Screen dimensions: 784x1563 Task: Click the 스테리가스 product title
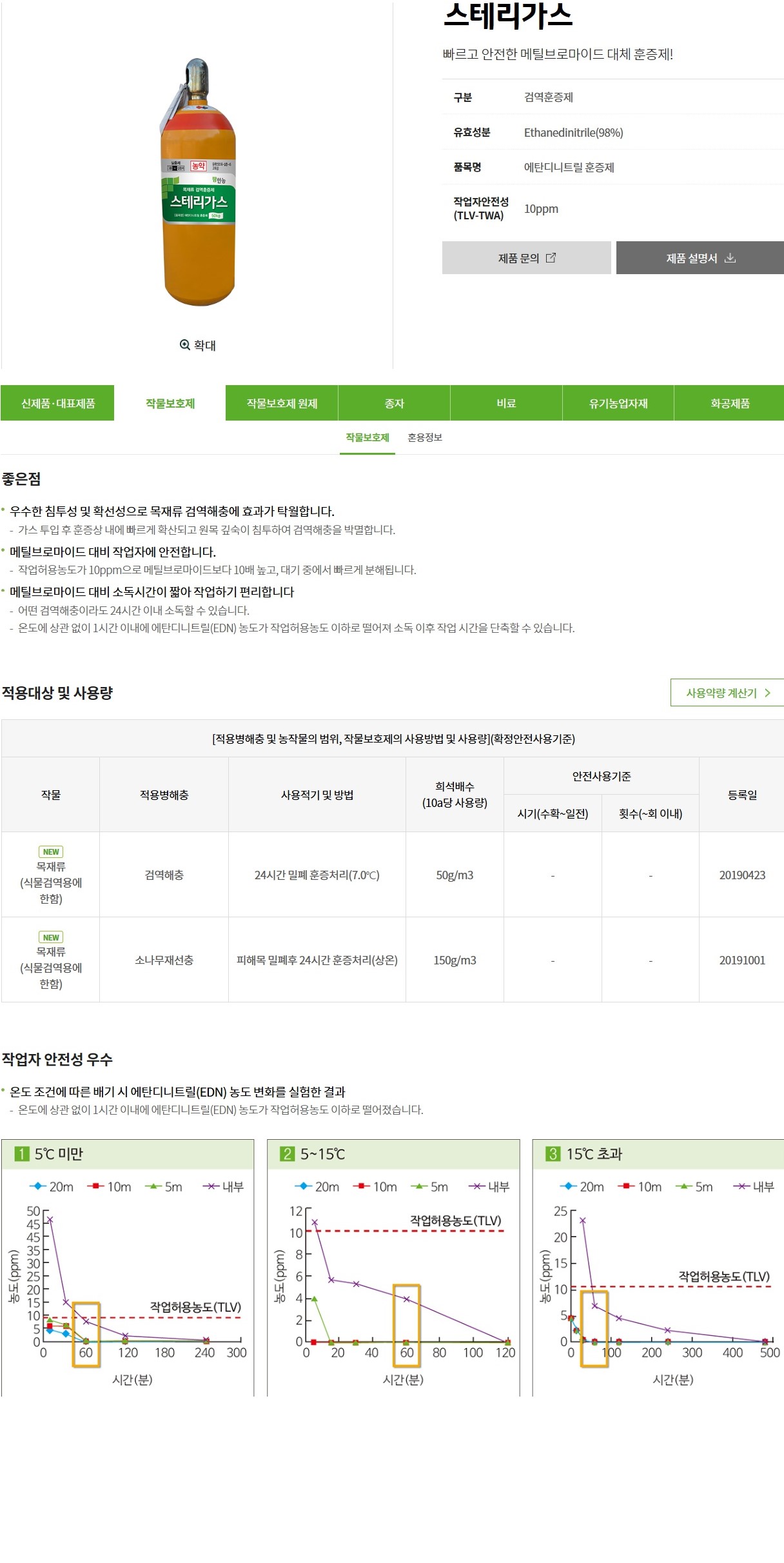click(x=508, y=15)
